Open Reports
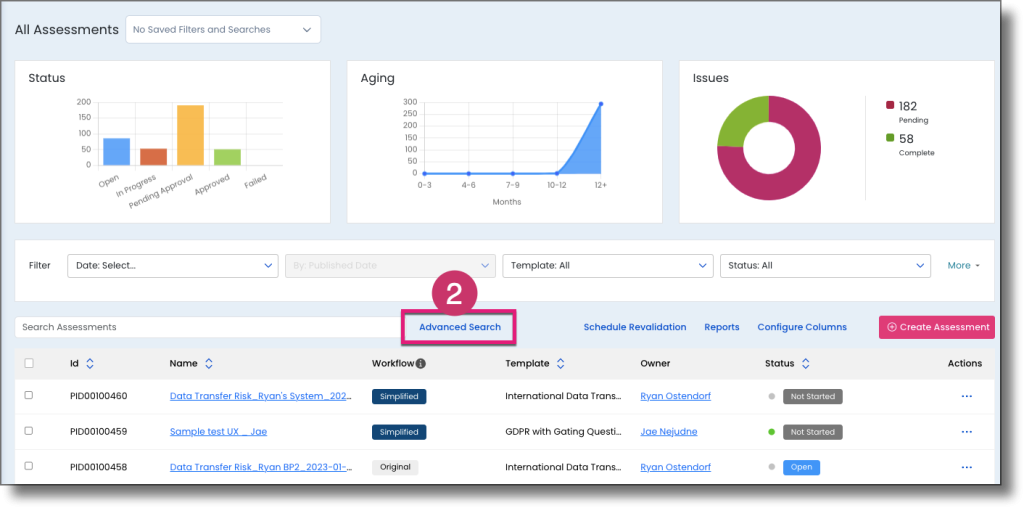Viewport: 1024px width, 508px height. (x=722, y=327)
